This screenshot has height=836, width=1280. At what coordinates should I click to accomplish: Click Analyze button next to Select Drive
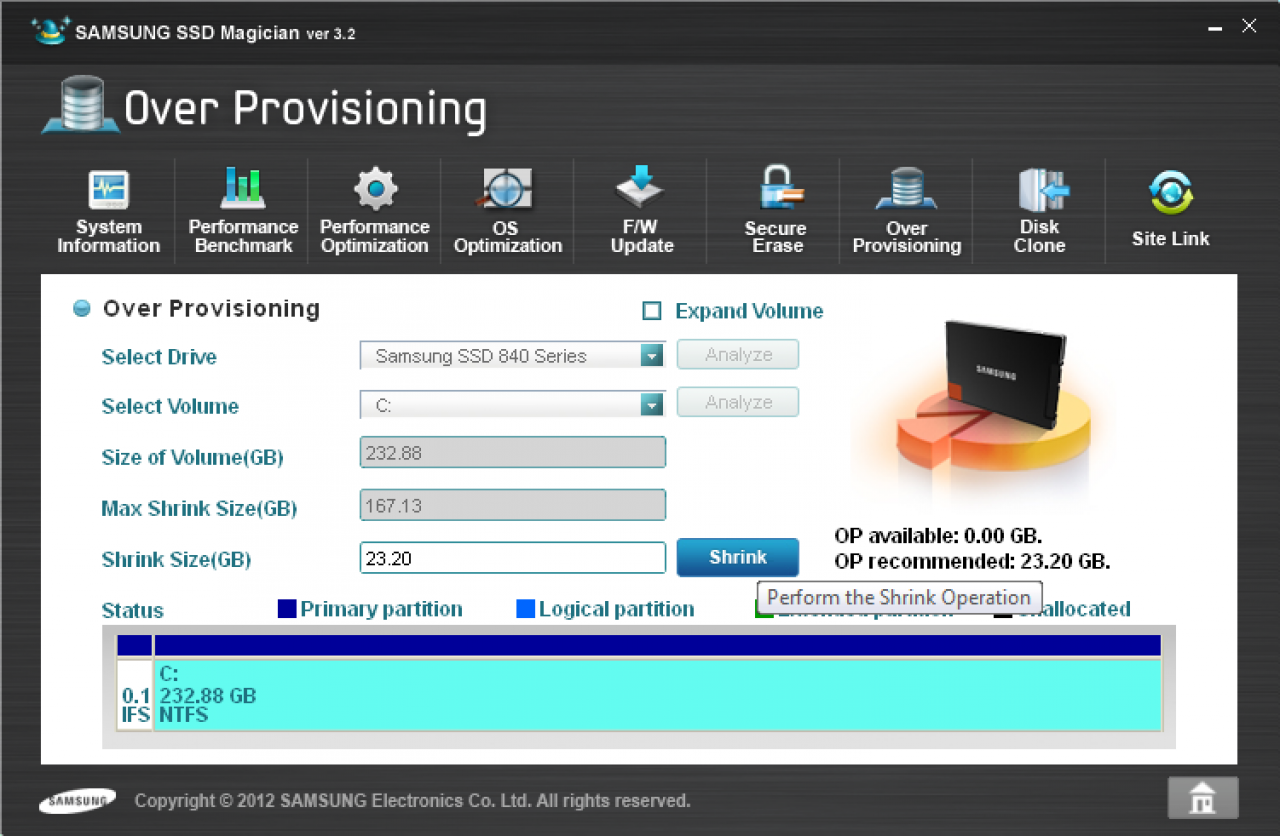coord(738,354)
